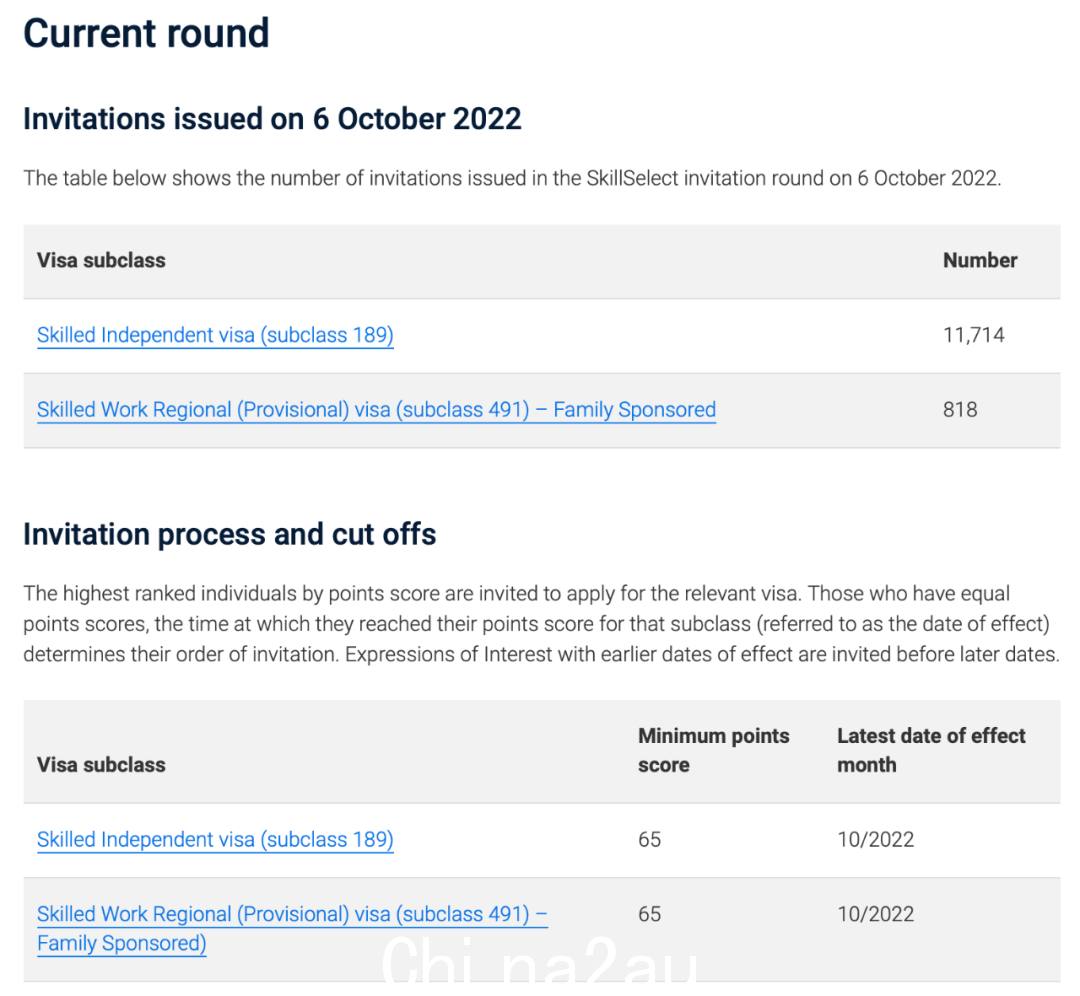Click the paragraph beginning "The table below shows"

tap(512, 178)
